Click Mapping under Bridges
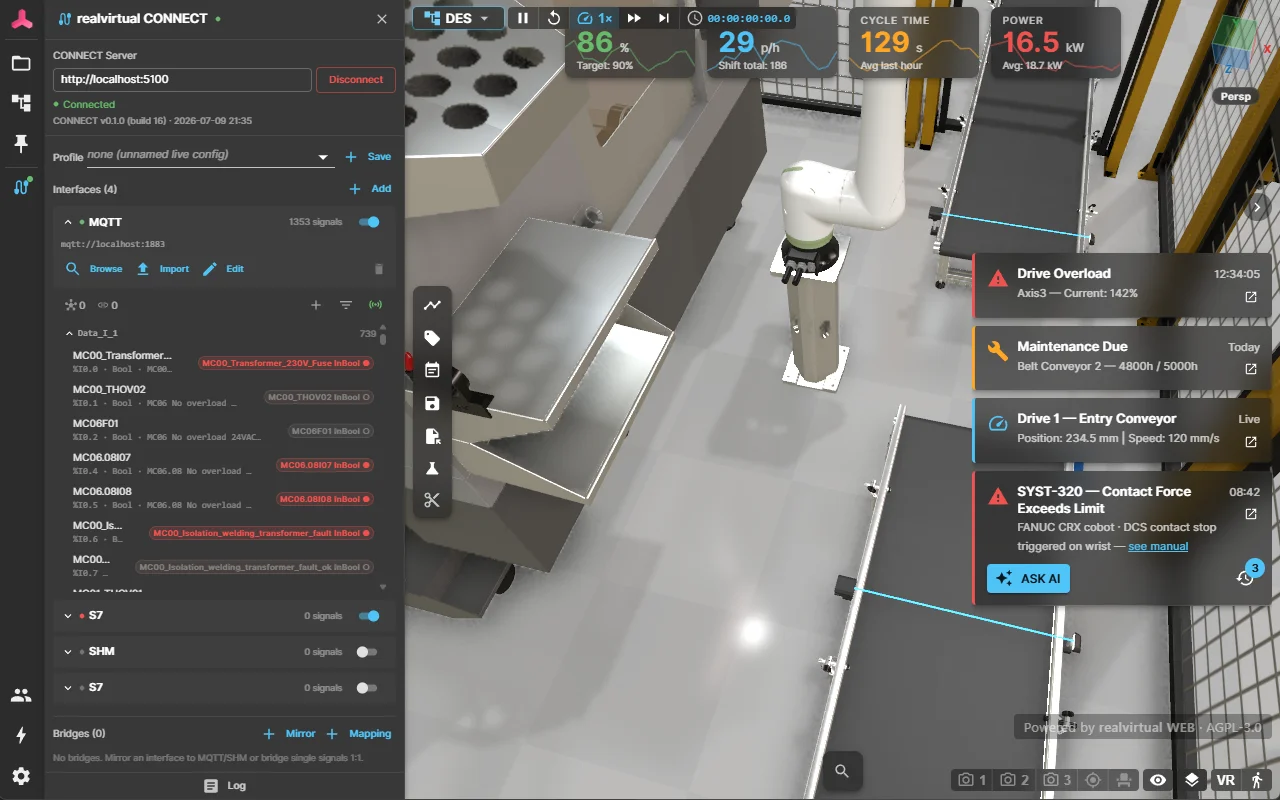Screen dimensions: 1280x800 (x=359, y=734)
